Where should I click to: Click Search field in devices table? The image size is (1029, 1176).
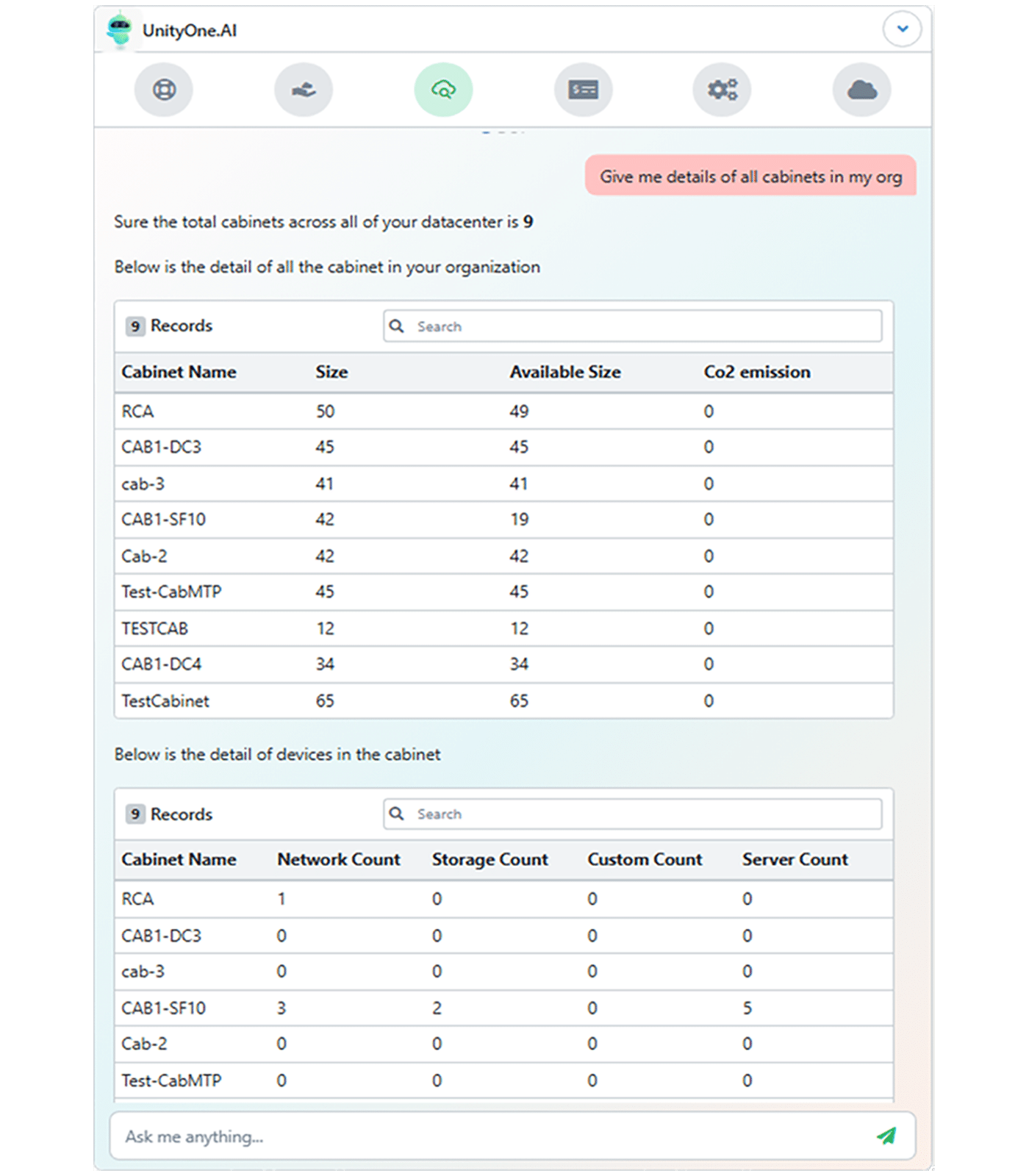pos(632,814)
